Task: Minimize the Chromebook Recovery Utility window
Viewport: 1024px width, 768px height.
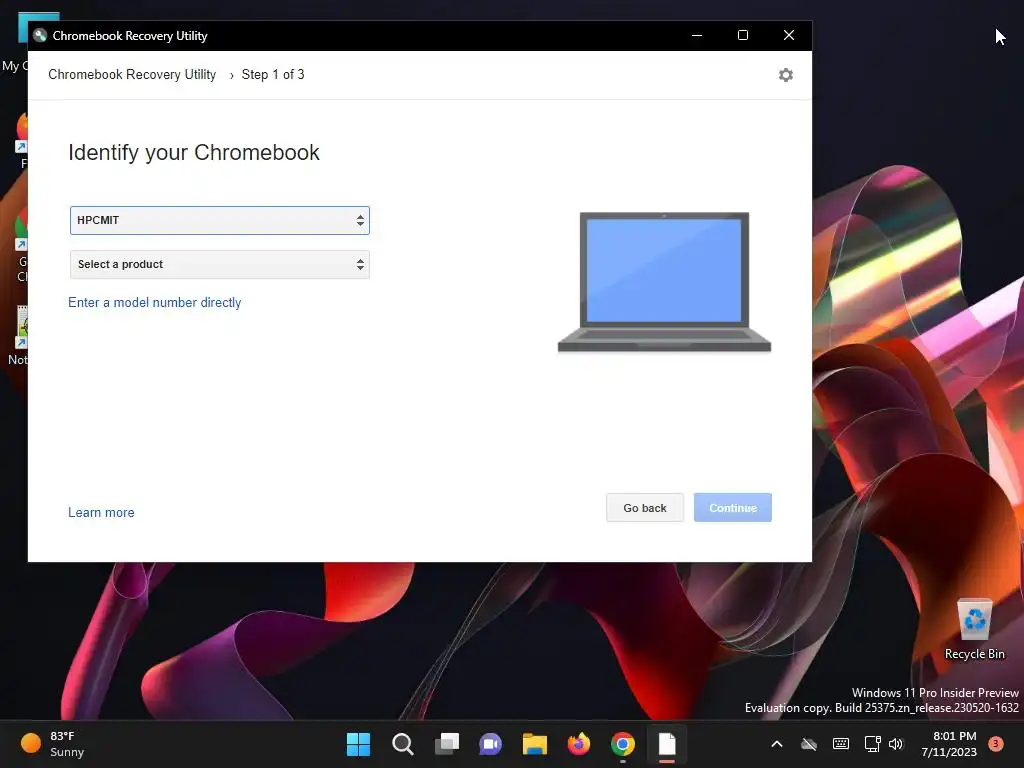Action: (x=697, y=35)
